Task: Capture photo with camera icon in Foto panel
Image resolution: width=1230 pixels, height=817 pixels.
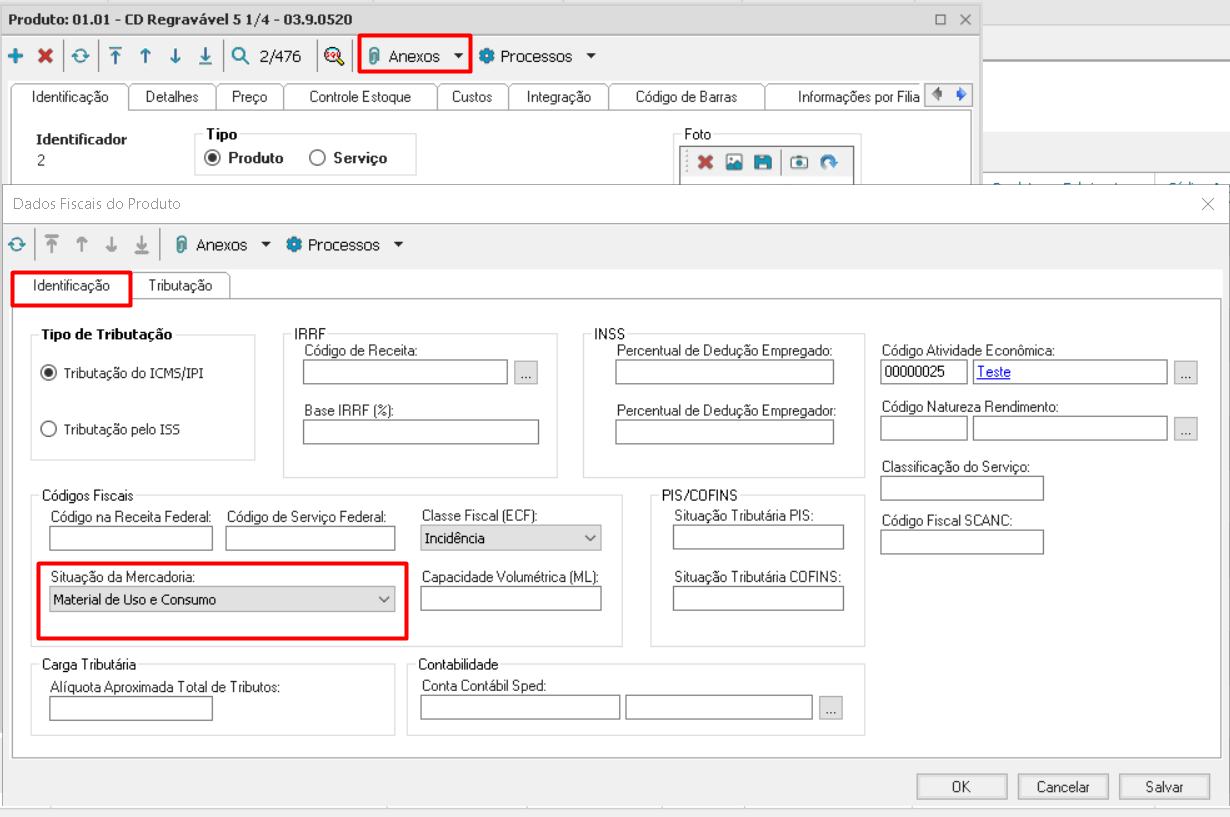Action: click(798, 162)
